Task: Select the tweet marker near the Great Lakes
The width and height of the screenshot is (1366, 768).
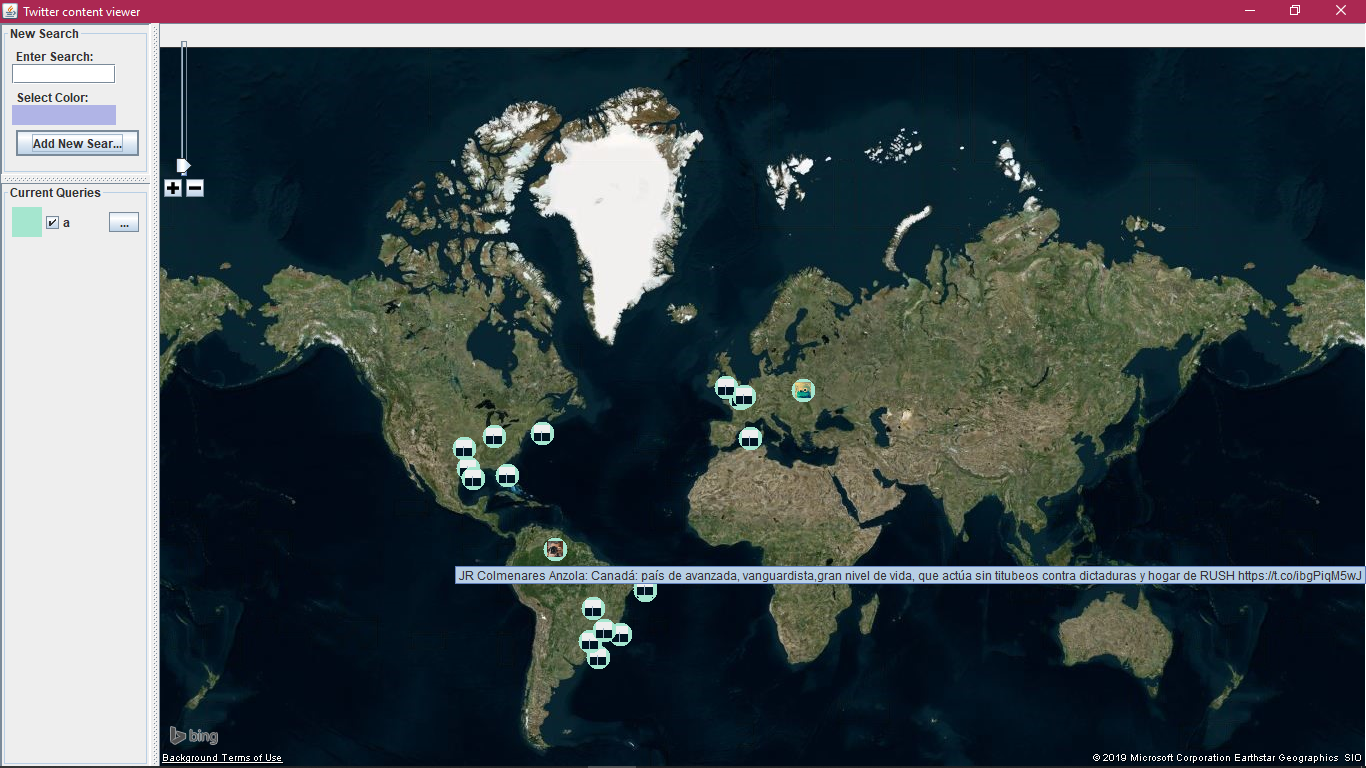Action: tap(494, 436)
